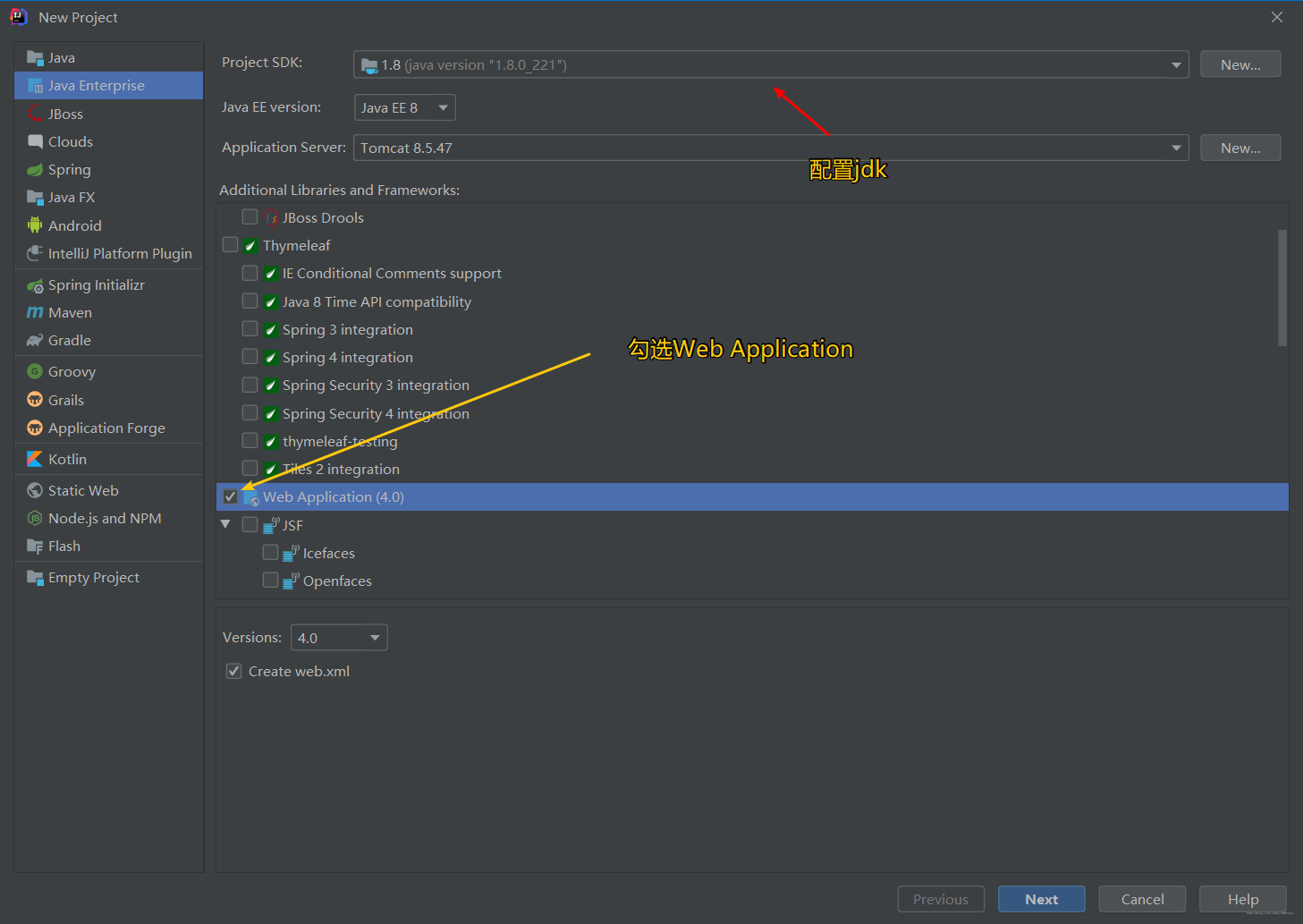This screenshot has width=1303, height=924.
Task: Switch to Maven project type
Action: (109, 313)
